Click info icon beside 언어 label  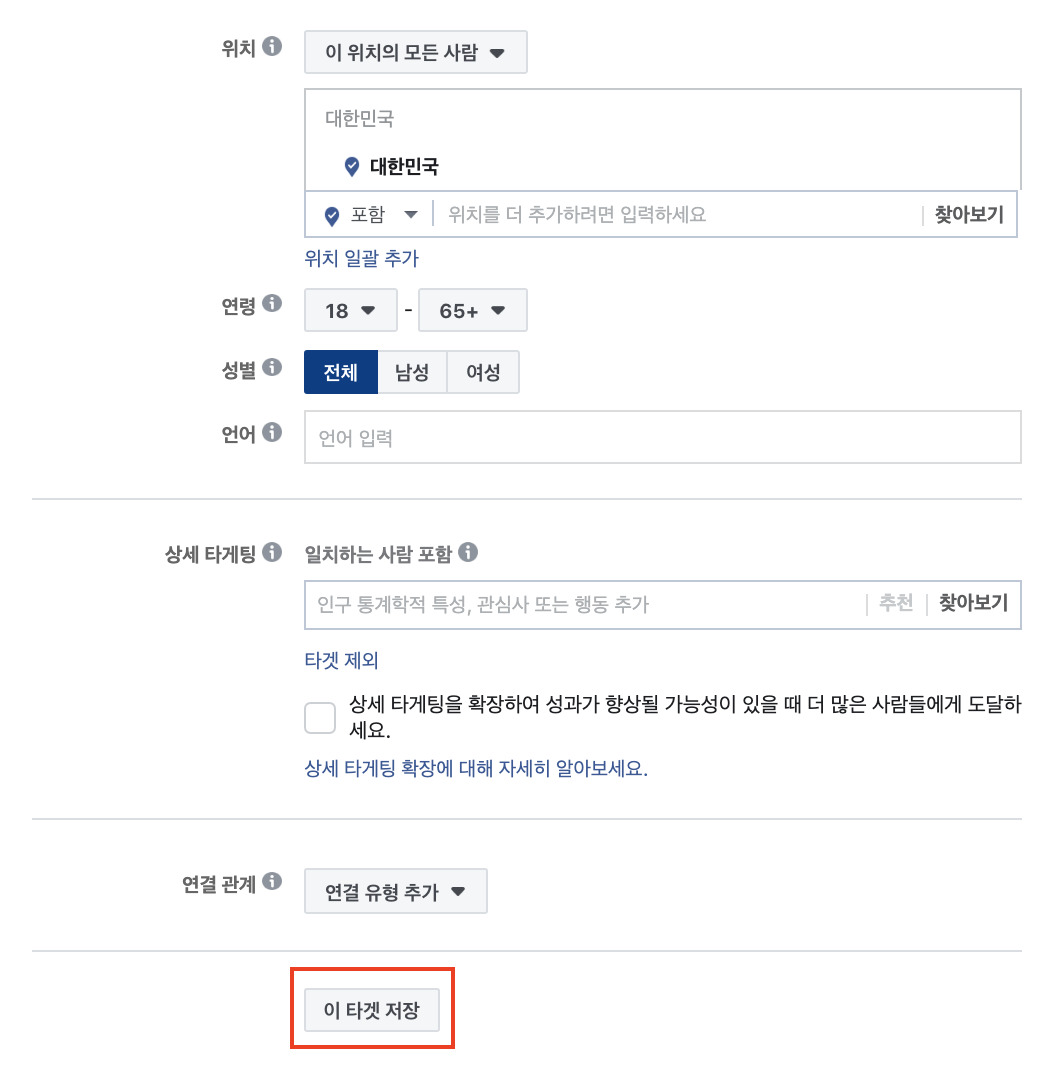(x=272, y=432)
